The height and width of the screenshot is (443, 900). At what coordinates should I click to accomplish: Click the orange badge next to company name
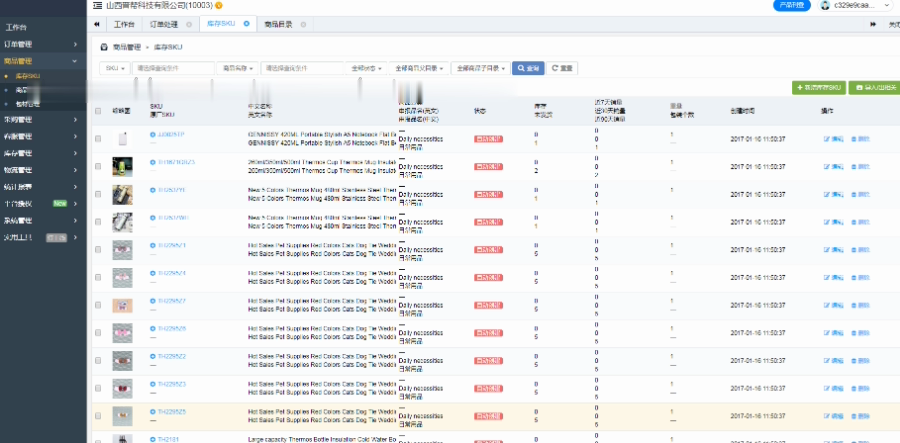tap(219, 5)
